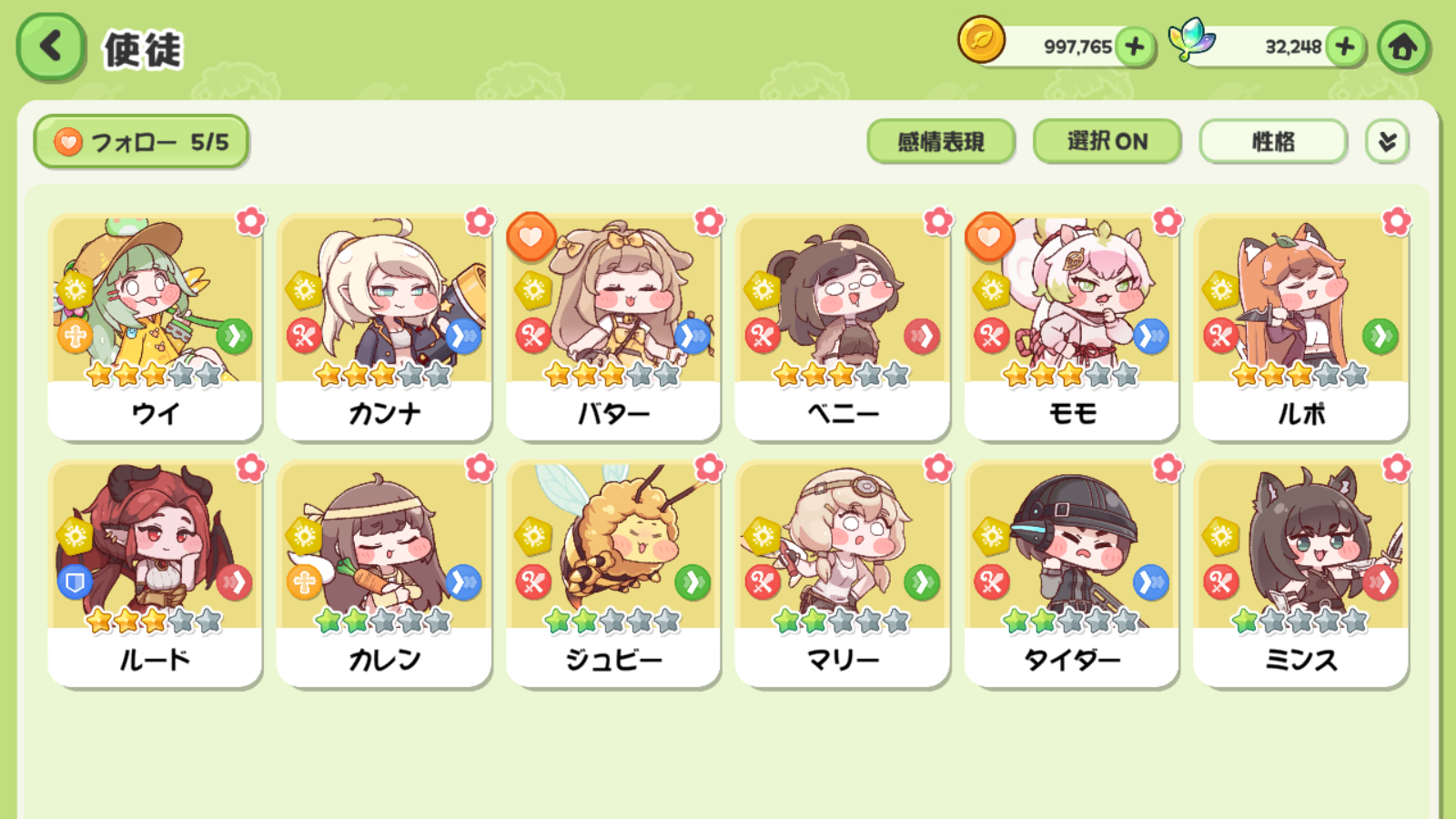Image resolution: width=1456 pixels, height=819 pixels.
Task: Select the カンナ character name label
Action: (x=384, y=414)
